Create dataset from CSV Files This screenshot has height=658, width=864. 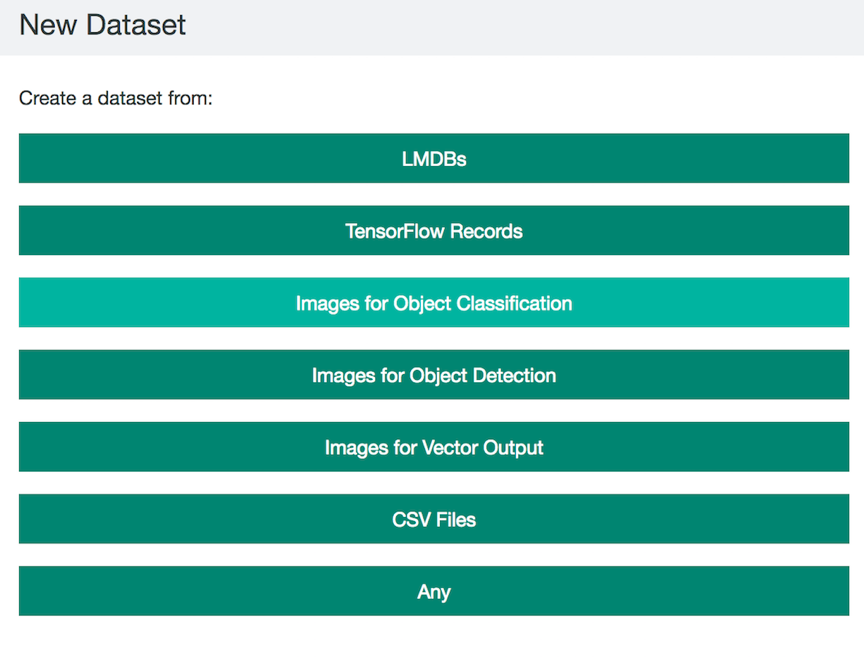(434, 519)
